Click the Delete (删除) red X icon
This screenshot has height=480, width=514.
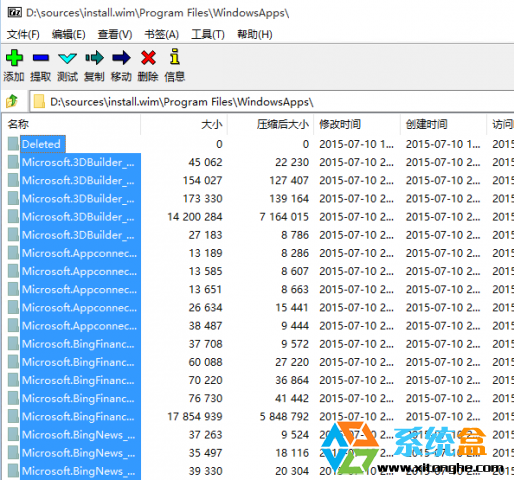click(148, 58)
